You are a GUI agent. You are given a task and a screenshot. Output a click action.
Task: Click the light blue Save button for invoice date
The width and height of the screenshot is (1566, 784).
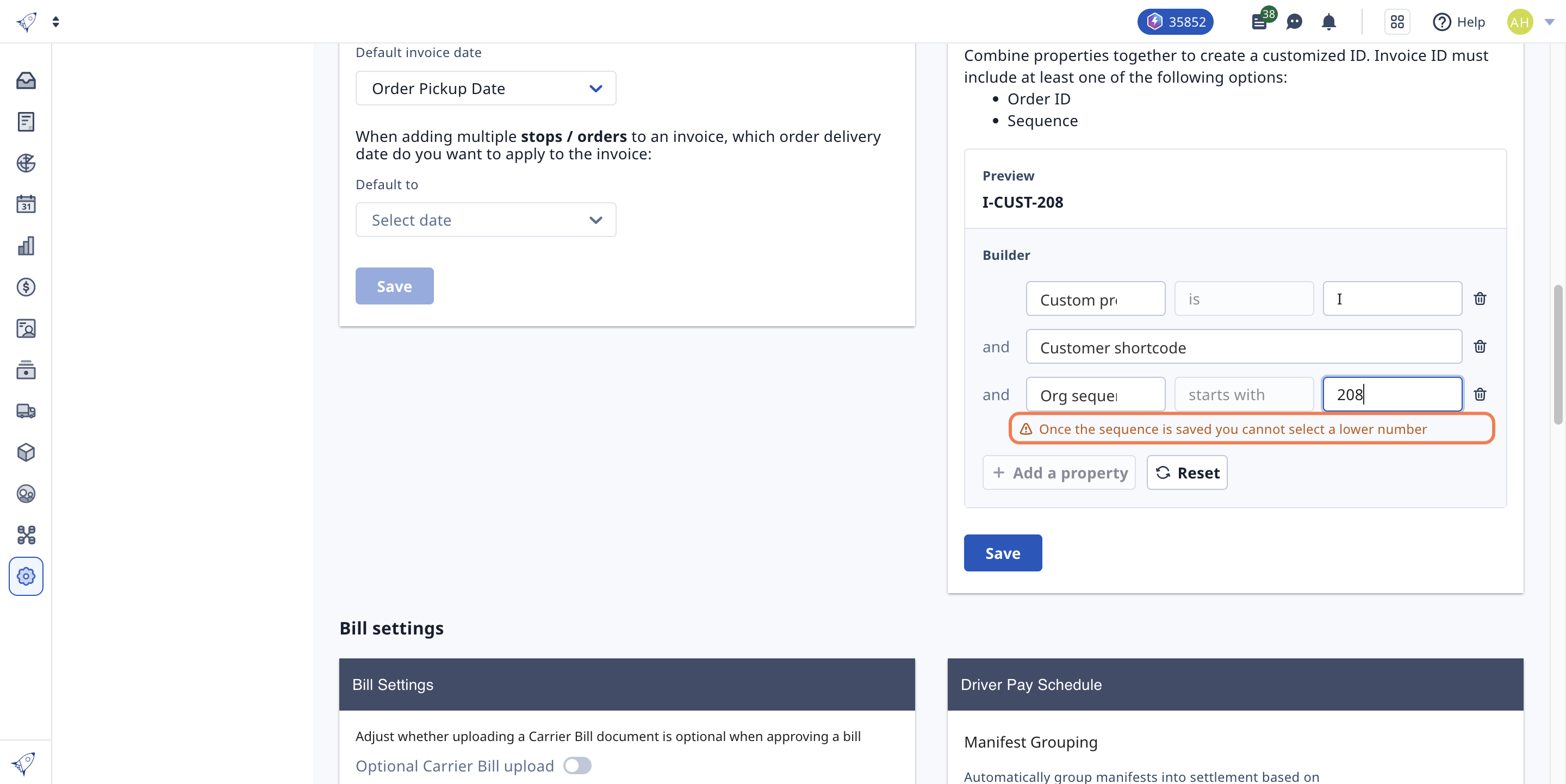click(395, 286)
